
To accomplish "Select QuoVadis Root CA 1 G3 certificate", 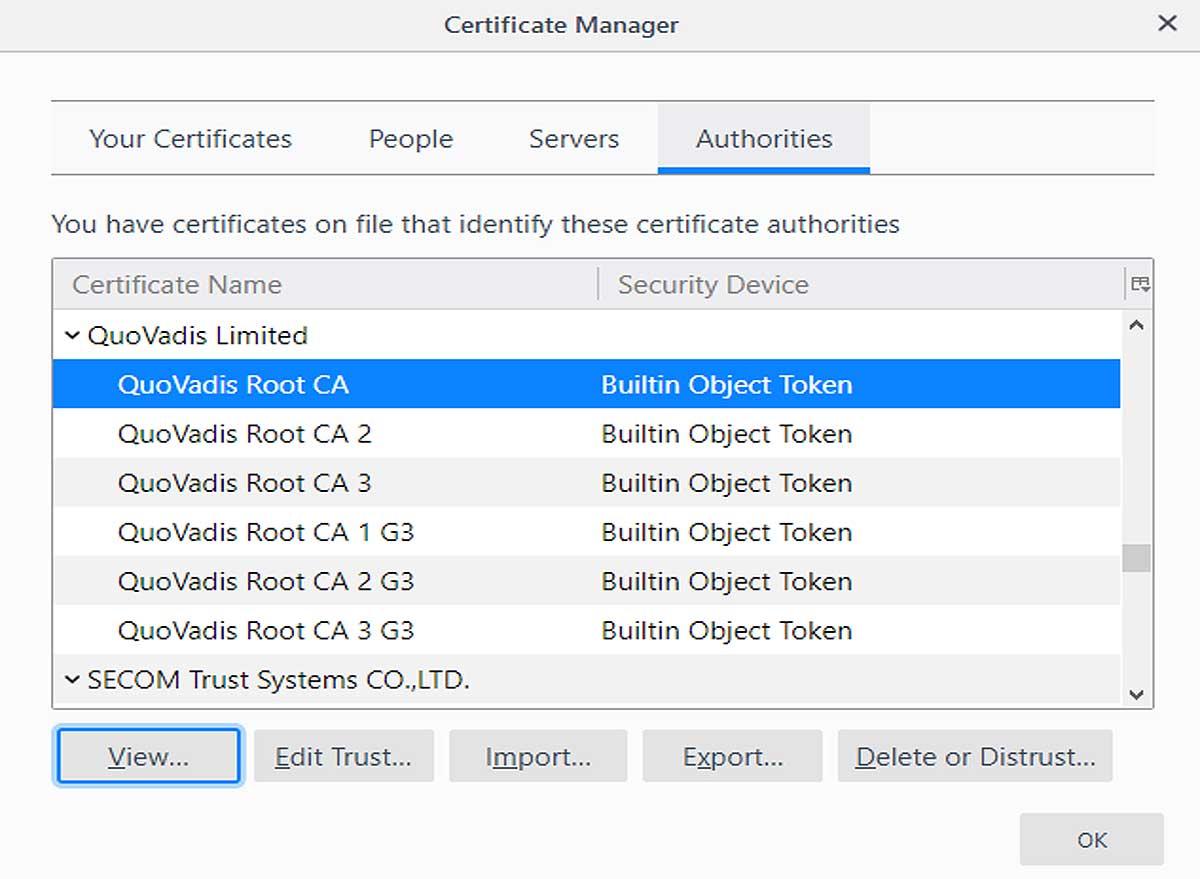I will (586, 532).
